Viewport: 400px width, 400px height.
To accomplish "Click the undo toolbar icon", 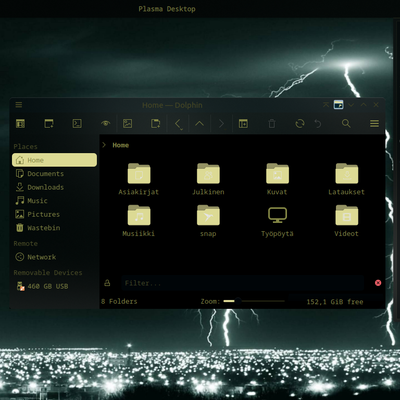I will (x=318, y=124).
